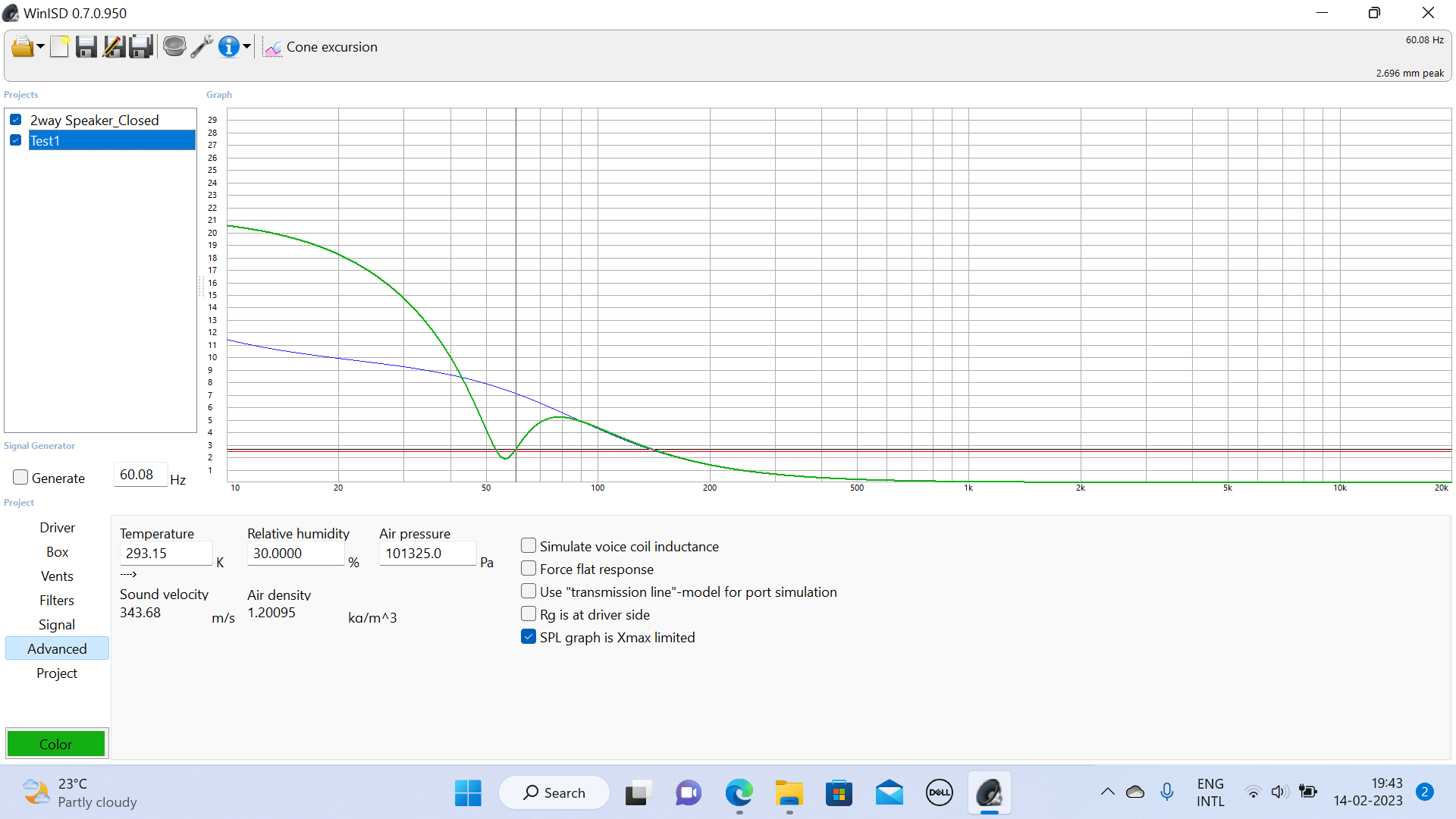
Task: Click the m/s sound velocity unit
Action: (223, 618)
